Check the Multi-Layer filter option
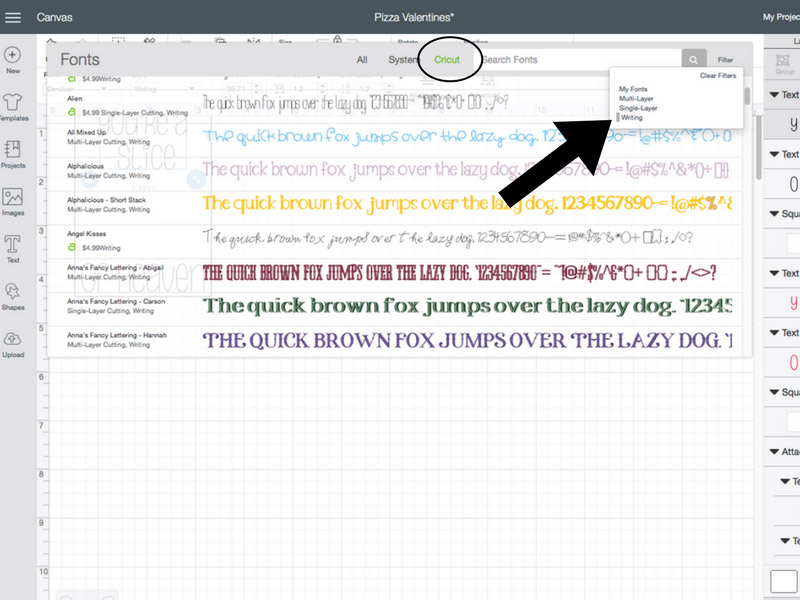This screenshot has height=600, width=800. pyautogui.click(x=636, y=98)
